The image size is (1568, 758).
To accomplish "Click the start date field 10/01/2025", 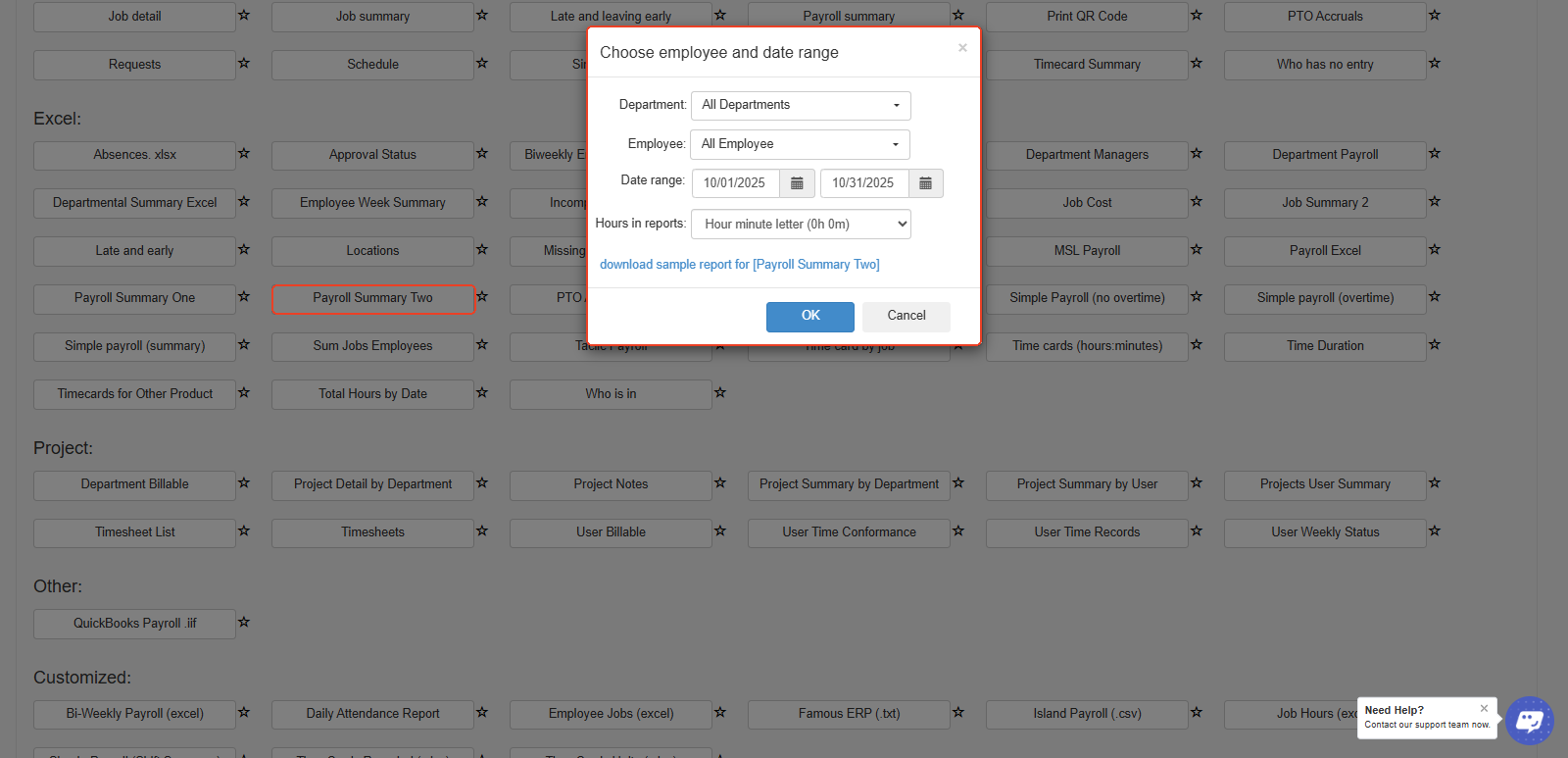I will 735,183.
